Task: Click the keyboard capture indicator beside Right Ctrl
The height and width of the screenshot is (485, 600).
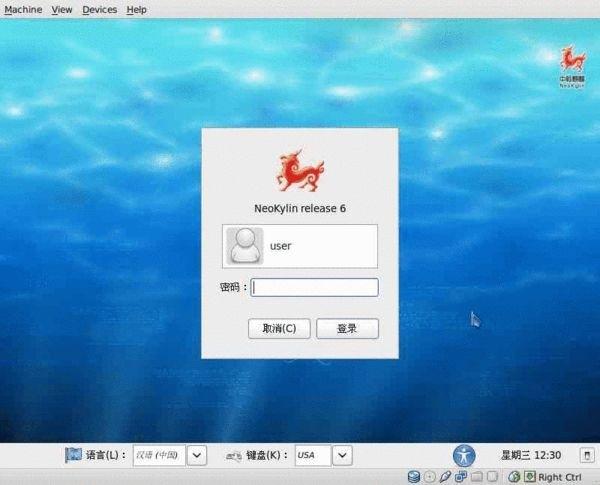Action: [528, 477]
